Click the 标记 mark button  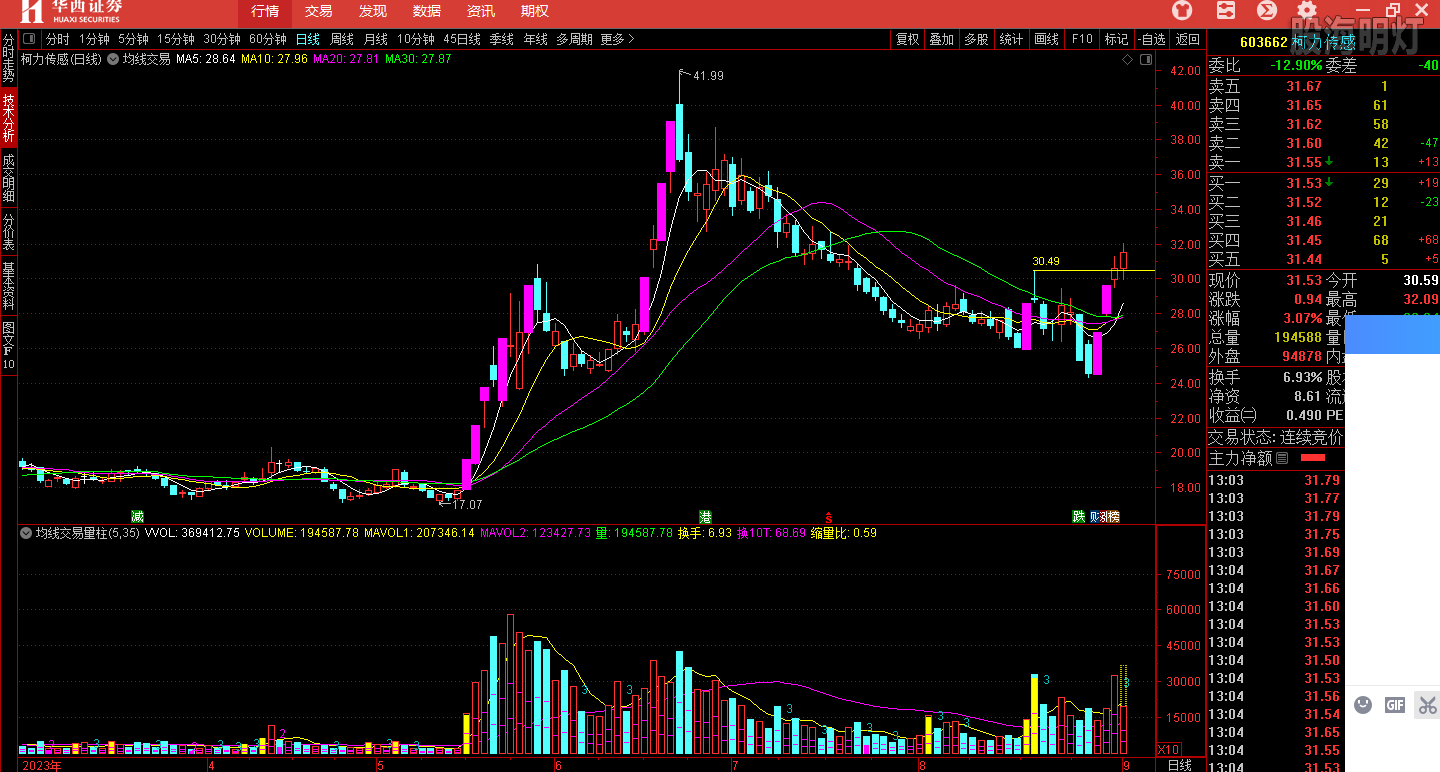click(1116, 40)
